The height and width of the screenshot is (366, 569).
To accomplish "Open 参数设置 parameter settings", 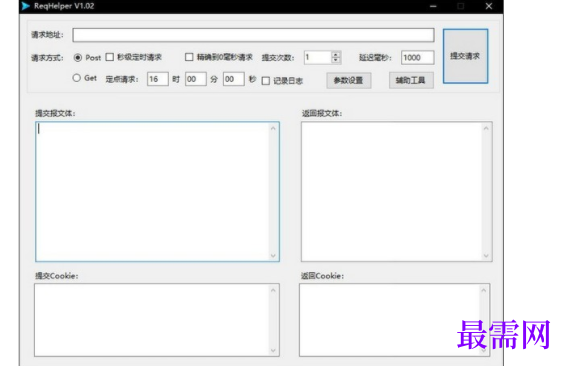I will click(348, 80).
